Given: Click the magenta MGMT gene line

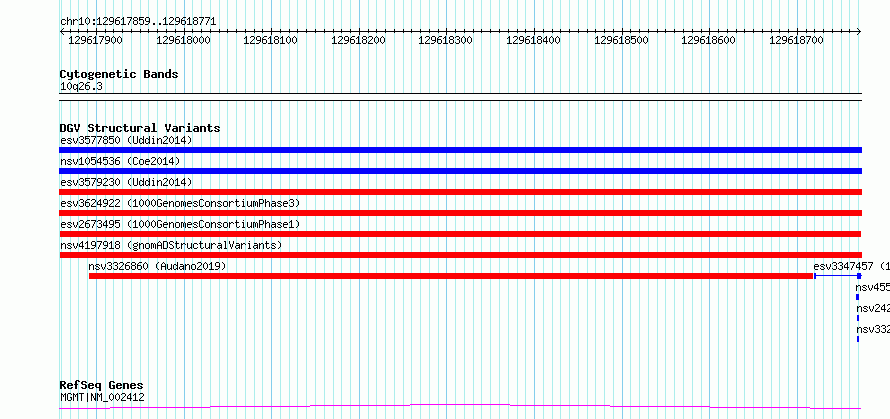Looking at the screenshot, I should [x=460, y=406].
